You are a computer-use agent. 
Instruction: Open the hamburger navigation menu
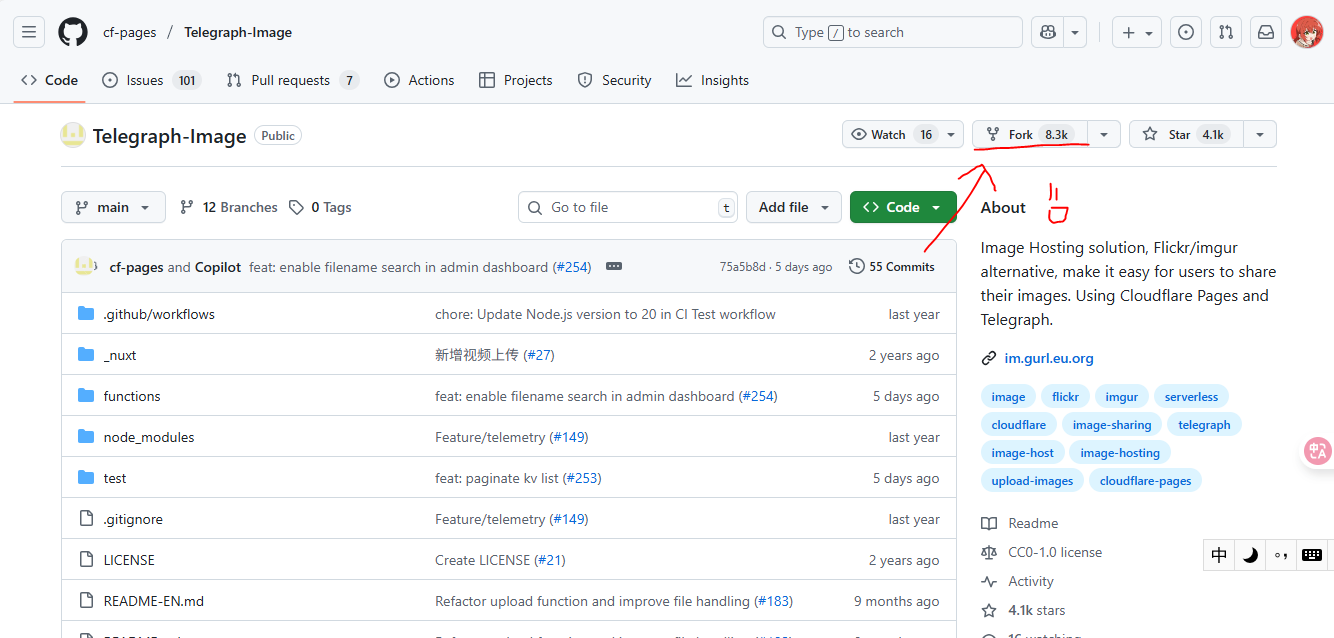pos(29,32)
